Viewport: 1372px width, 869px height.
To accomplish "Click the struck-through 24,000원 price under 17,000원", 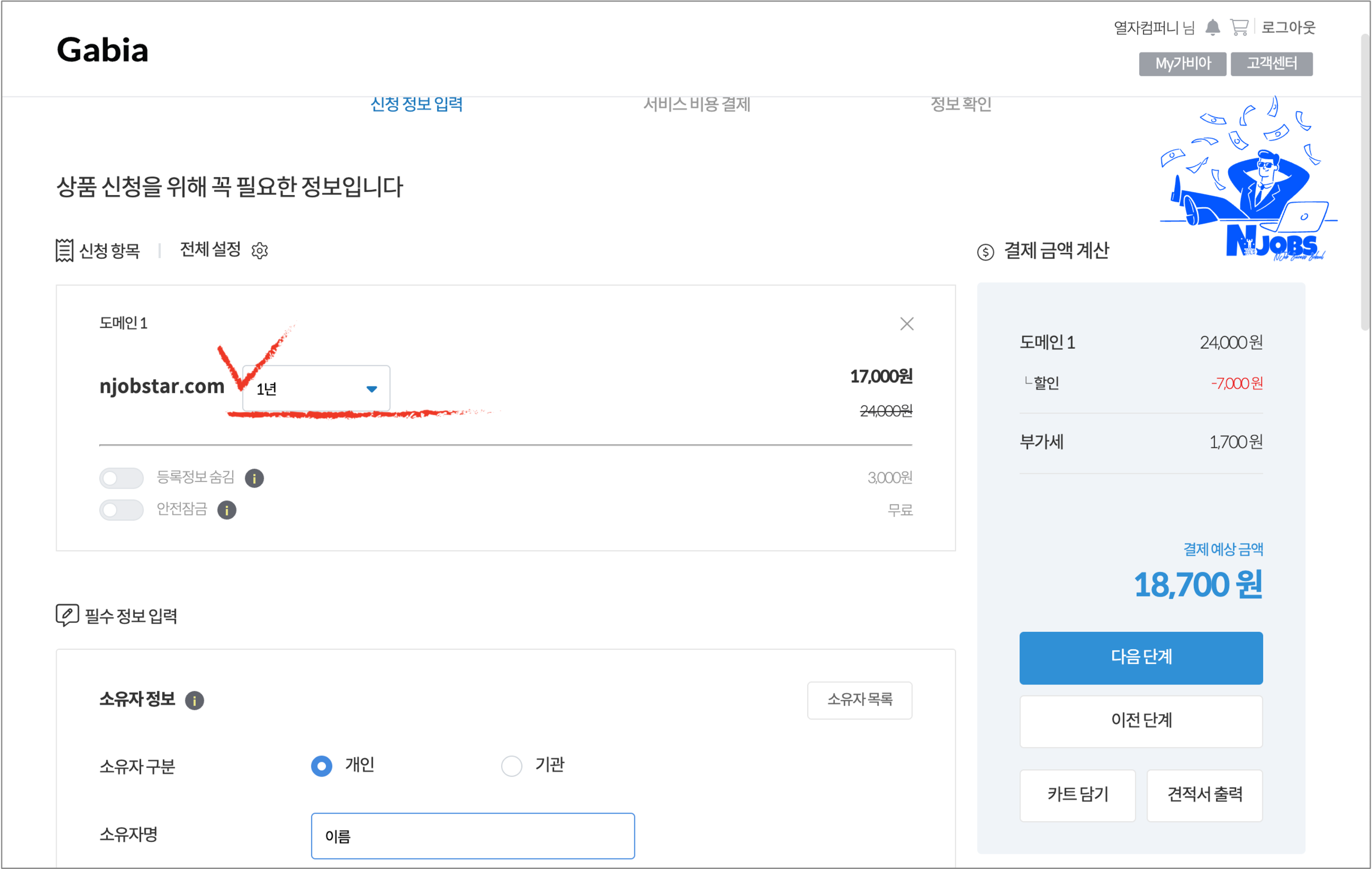I will click(885, 411).
